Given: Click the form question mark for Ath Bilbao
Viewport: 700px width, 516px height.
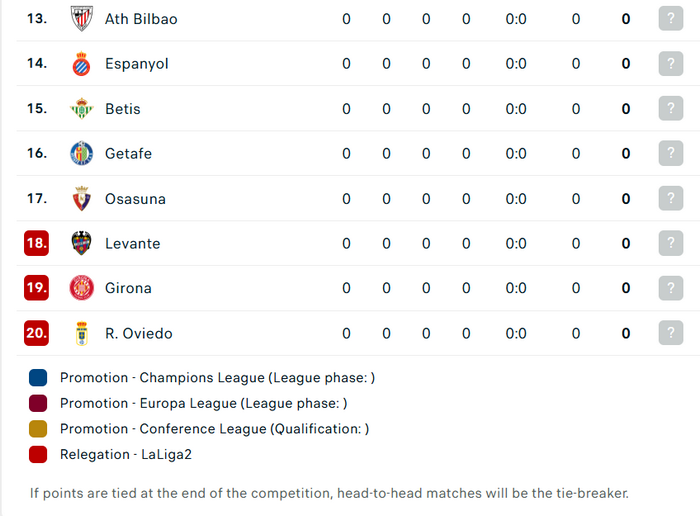Looking at the screenshot, I should click(x=671, y=18).
